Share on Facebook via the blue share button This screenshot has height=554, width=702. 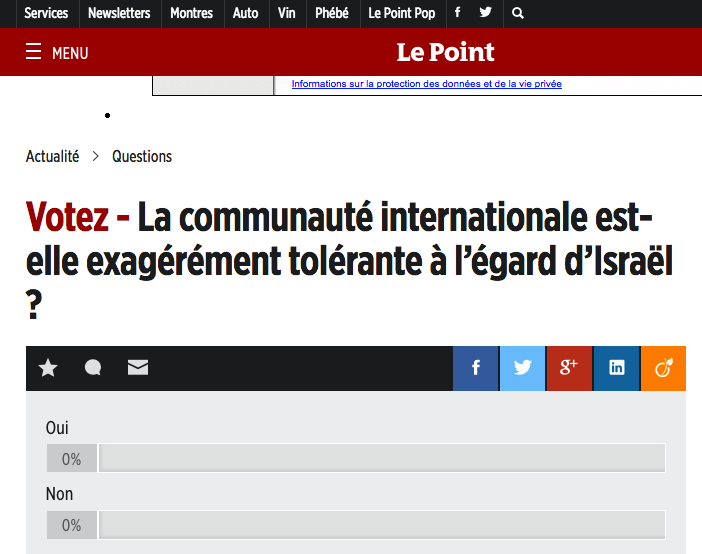click(476, 368)
